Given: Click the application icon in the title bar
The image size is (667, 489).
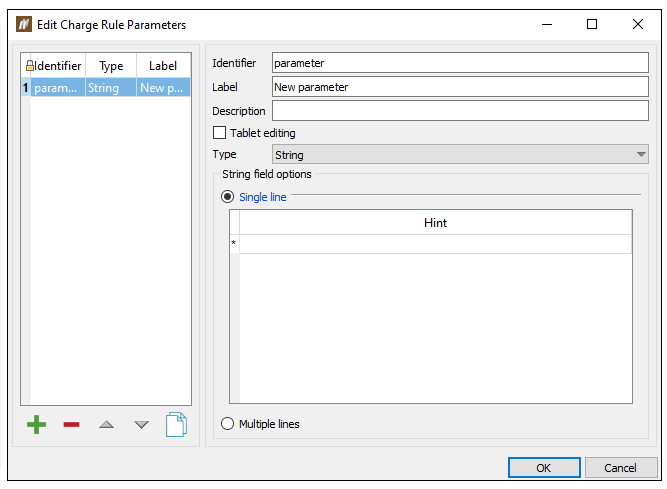Looking at the screenshot, I should click(x=24, y=24).
